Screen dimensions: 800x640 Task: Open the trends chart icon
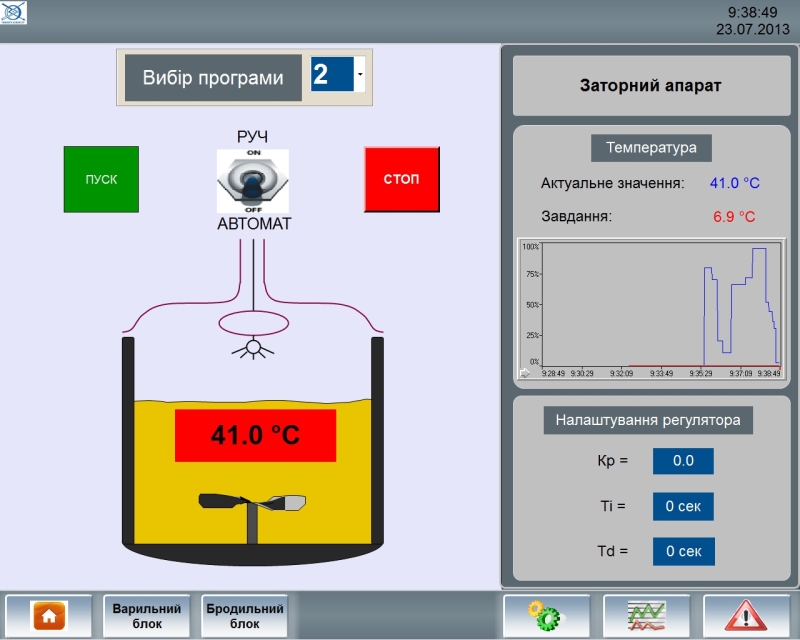click(x=646, y=615)
